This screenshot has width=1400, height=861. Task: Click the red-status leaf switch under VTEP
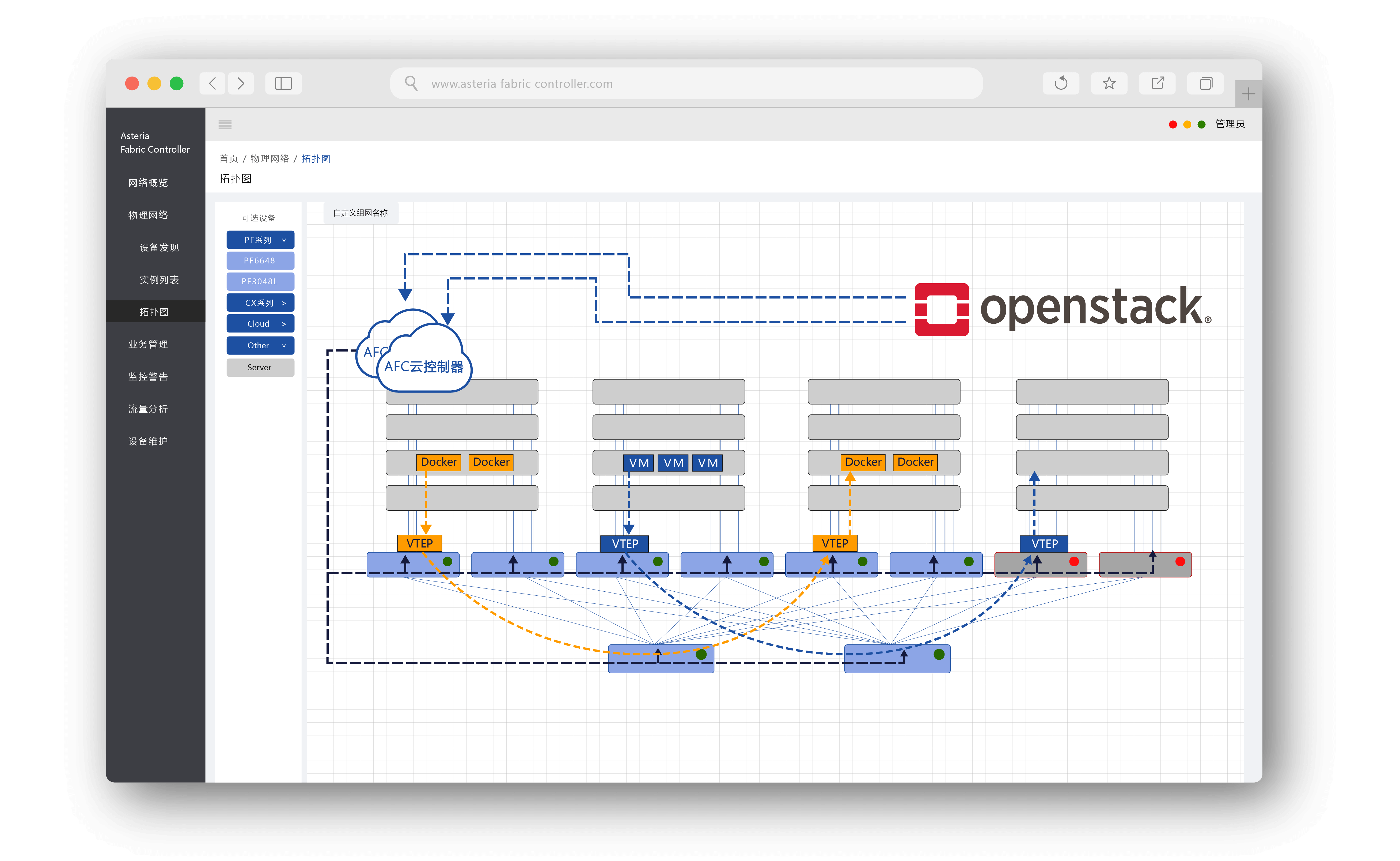click(1041, 565)
